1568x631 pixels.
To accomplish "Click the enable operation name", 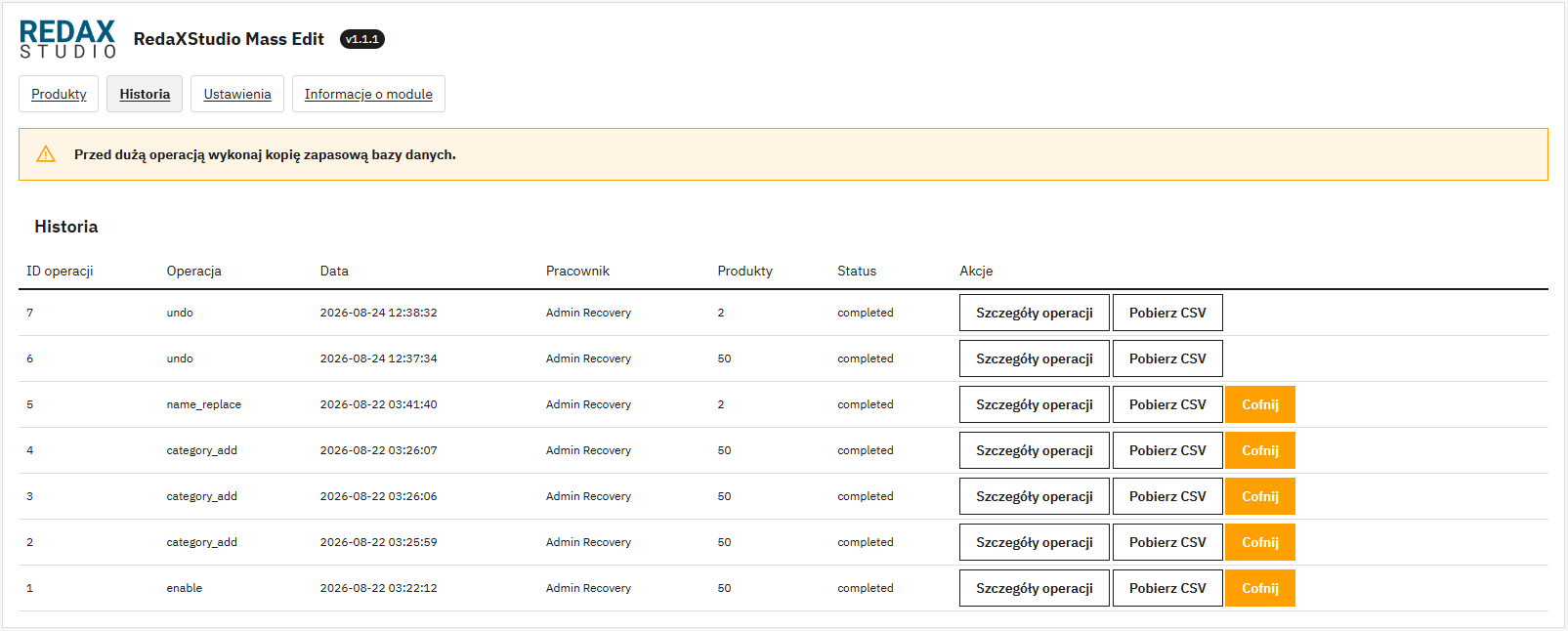I will (185, 588).
